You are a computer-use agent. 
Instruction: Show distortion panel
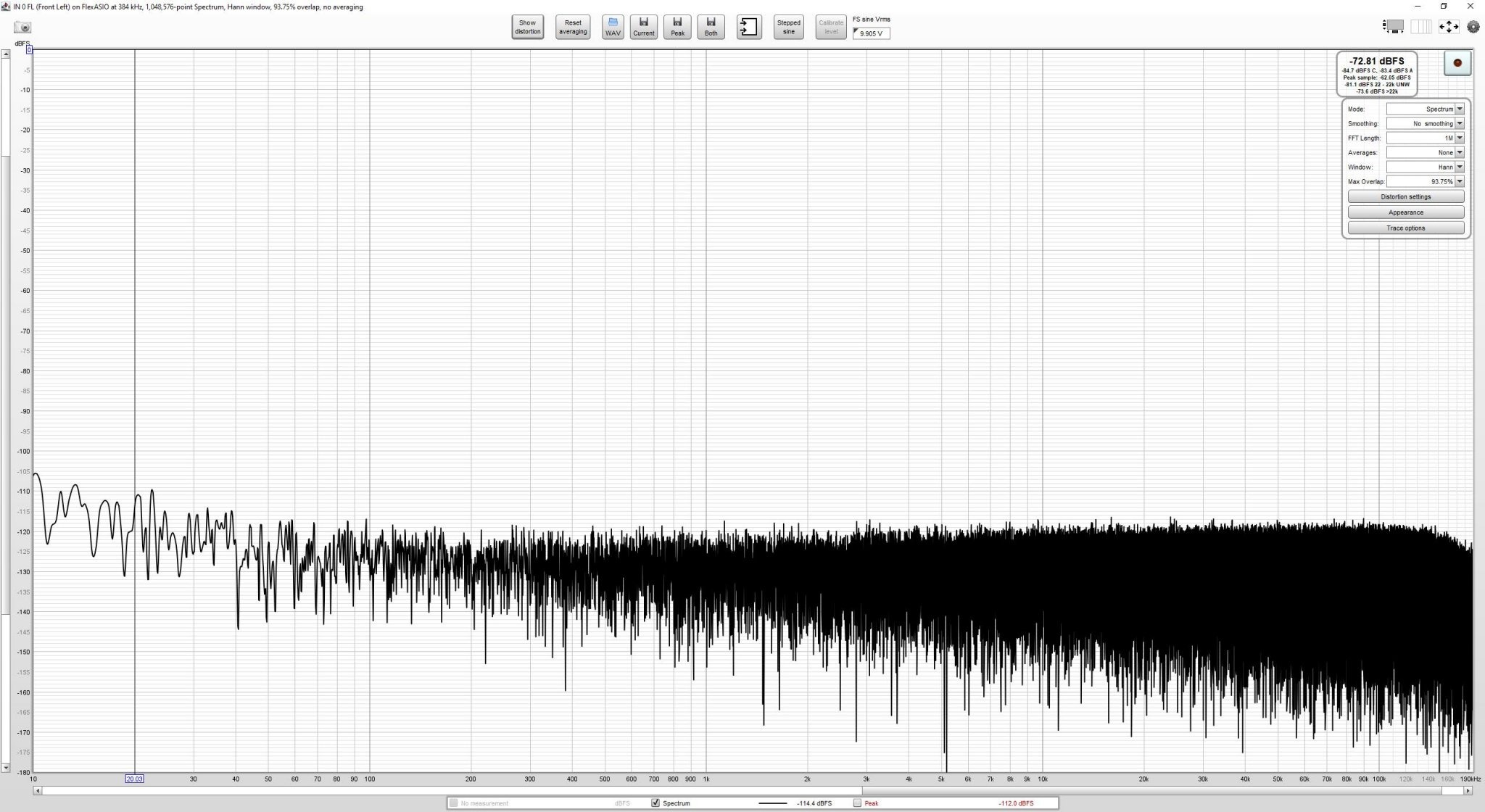click(527, 27)
